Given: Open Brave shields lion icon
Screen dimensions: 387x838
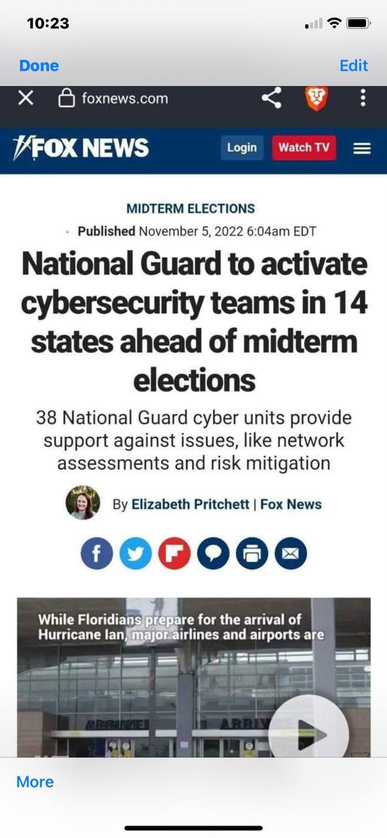Looking at the screenshot, I should [316, 98].
